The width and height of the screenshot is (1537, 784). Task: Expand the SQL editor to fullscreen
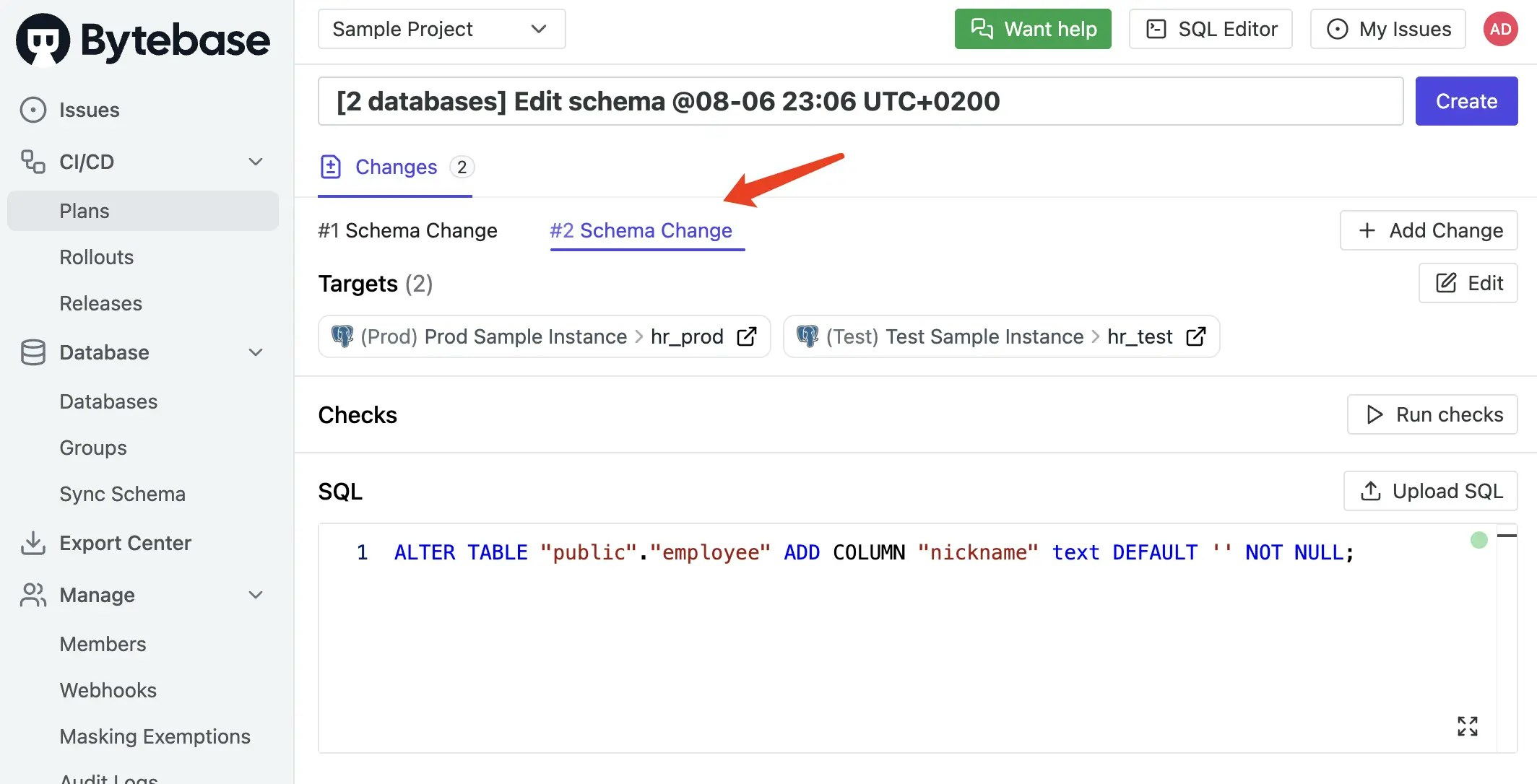coord(1468,726)
